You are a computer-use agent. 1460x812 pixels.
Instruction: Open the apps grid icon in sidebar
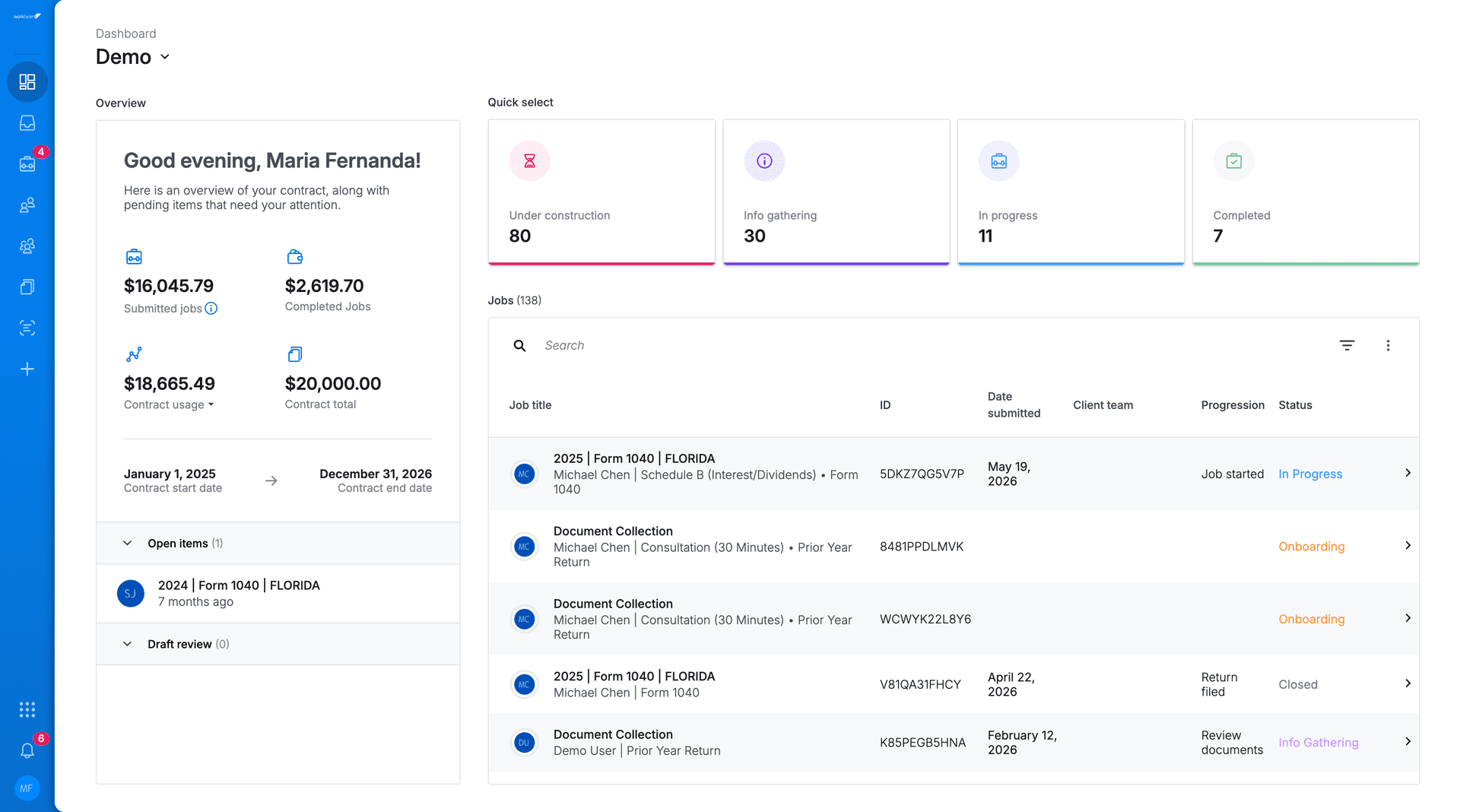click(27, 709)
